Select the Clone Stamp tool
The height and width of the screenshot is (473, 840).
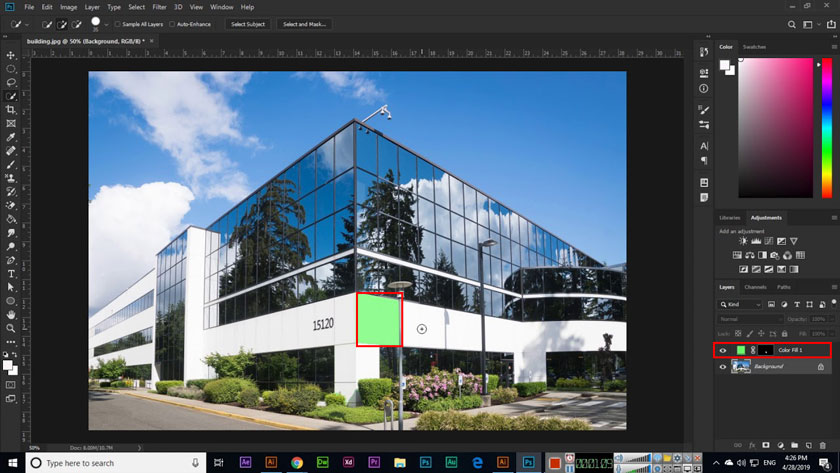click(x=10, y=178)
